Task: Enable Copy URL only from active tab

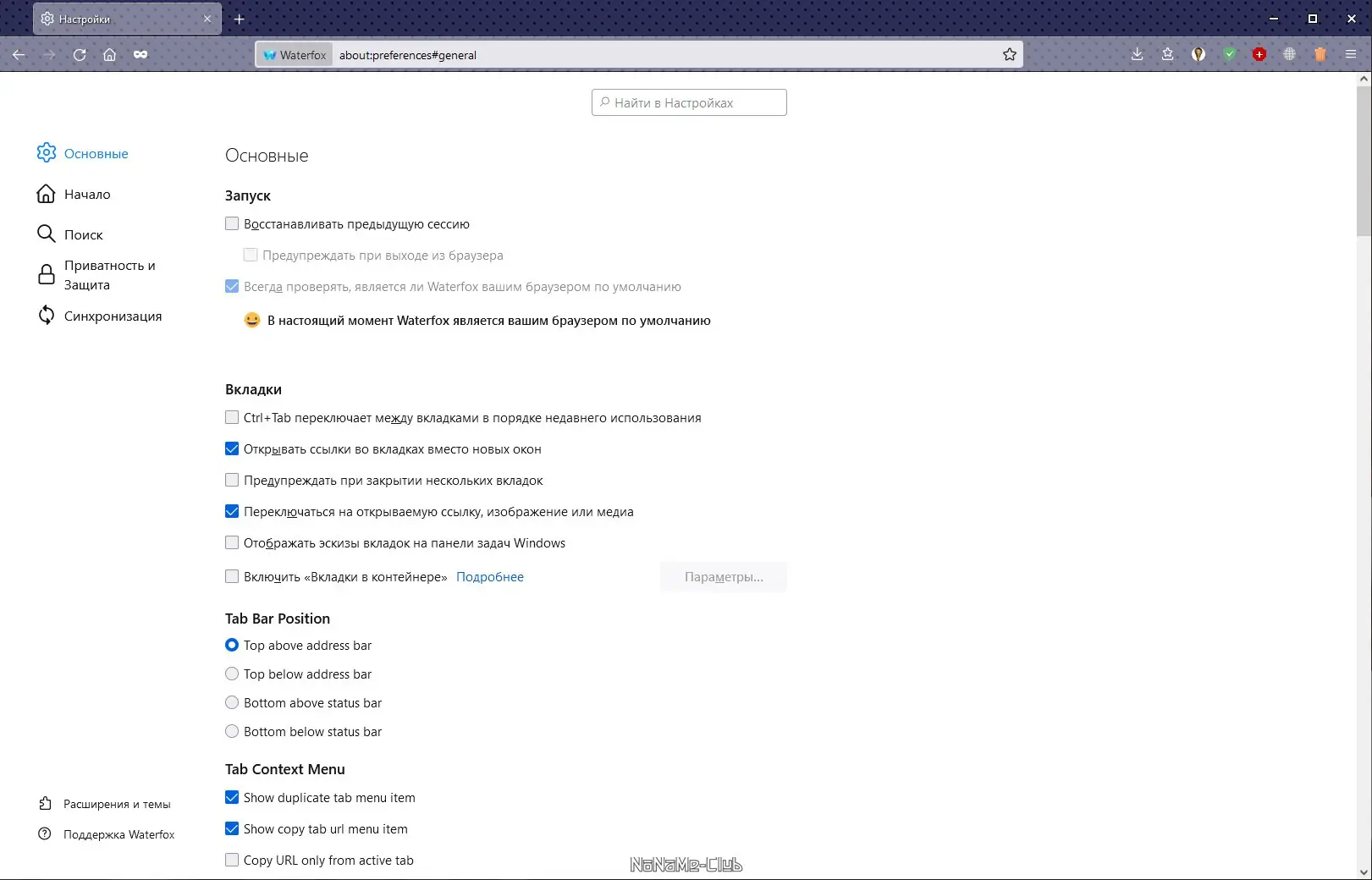Action: tap(232, 861)
